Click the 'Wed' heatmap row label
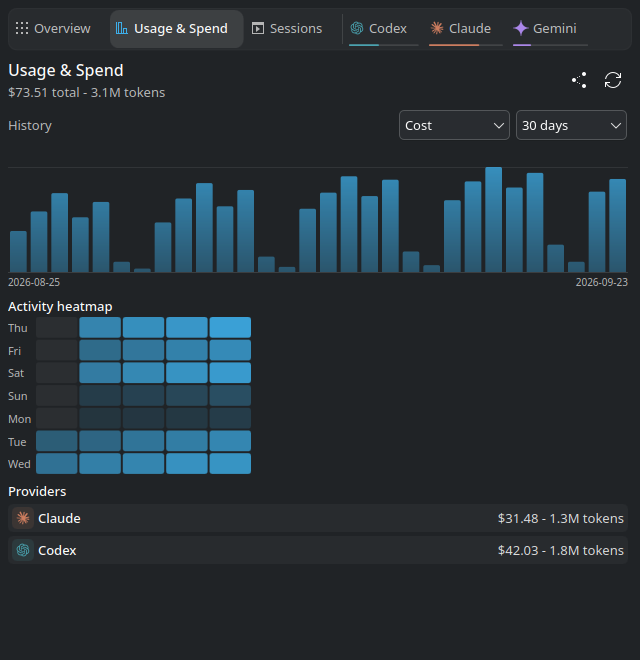The width and height of the screenshot is (640, 660). [x=19, y=464]
